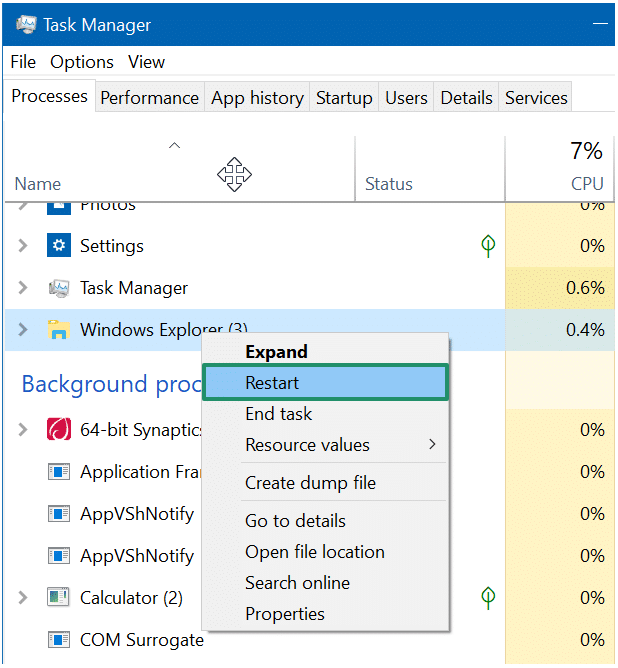The width and height of the screenshot is (618, 668).
Task: Select the Settings process row text
Action: pyautogui.click(x=112, y=246)
